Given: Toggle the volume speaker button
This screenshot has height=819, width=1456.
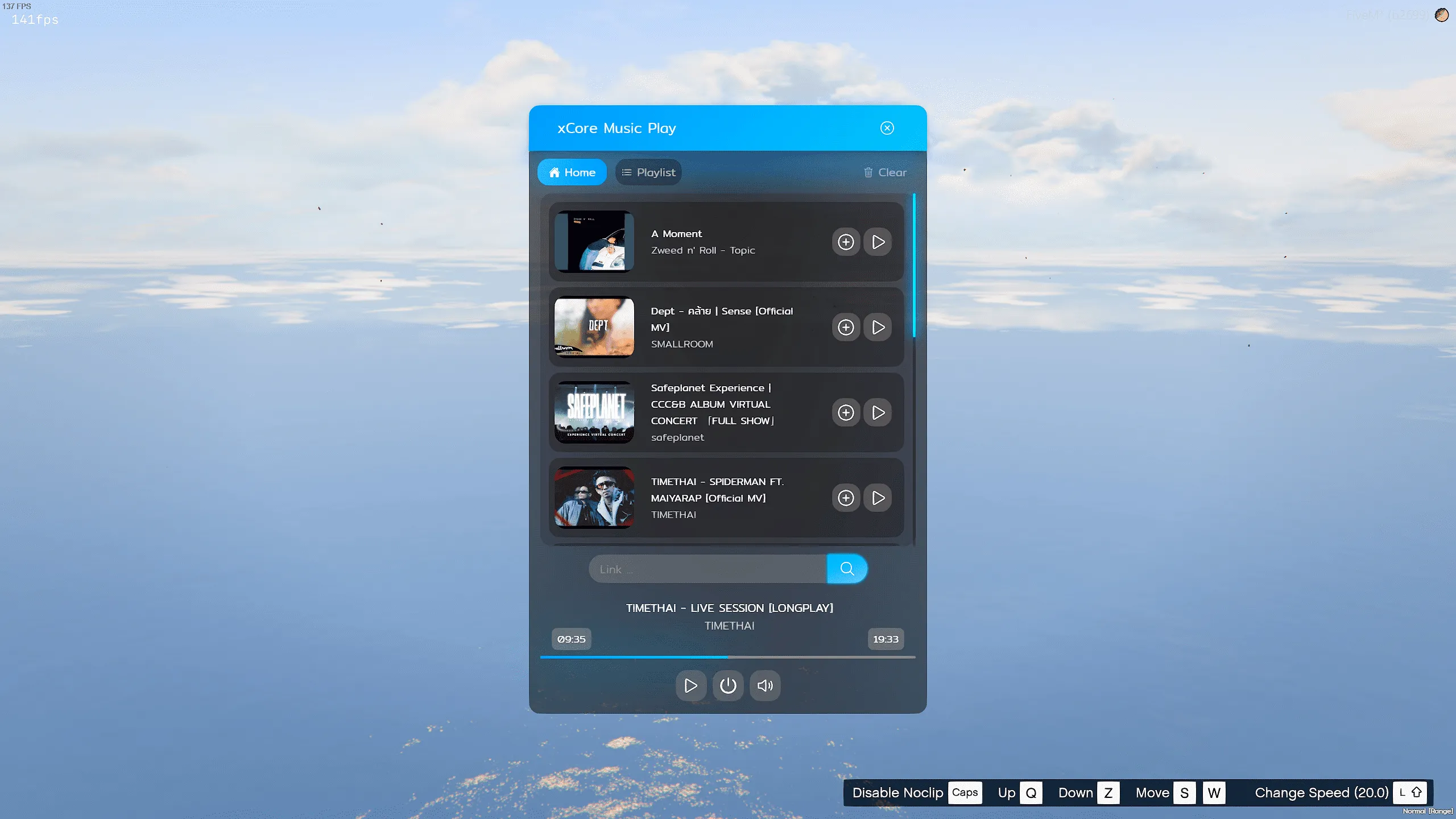Looking at the screenshot, I should click(x=764, y=685).
